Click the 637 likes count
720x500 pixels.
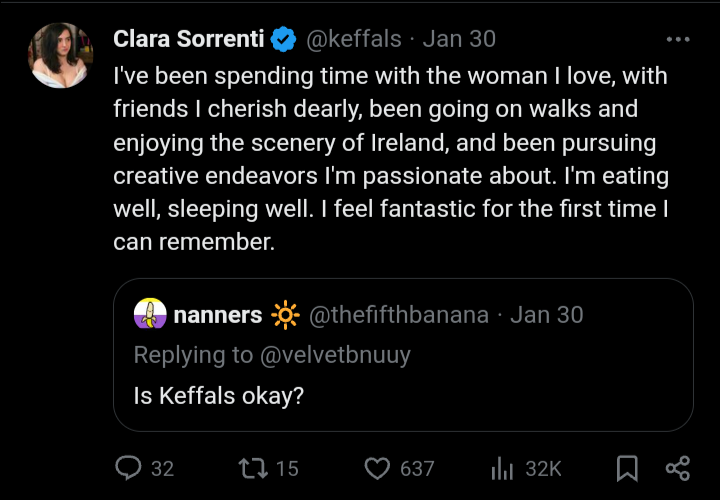pyautogui.click(x=417, y=468)
